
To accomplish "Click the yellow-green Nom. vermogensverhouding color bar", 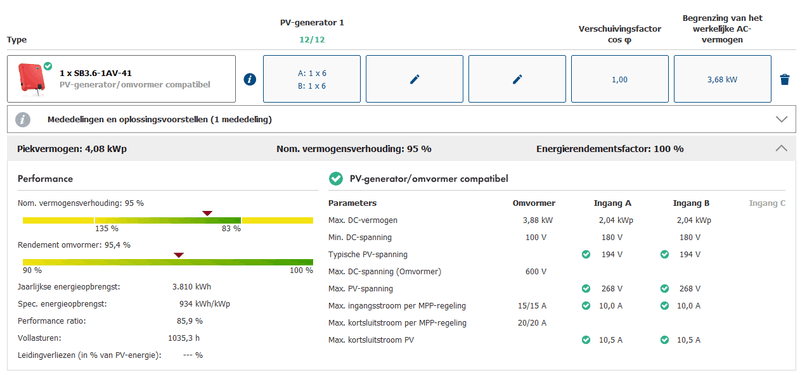I will [x=168, y=220].
